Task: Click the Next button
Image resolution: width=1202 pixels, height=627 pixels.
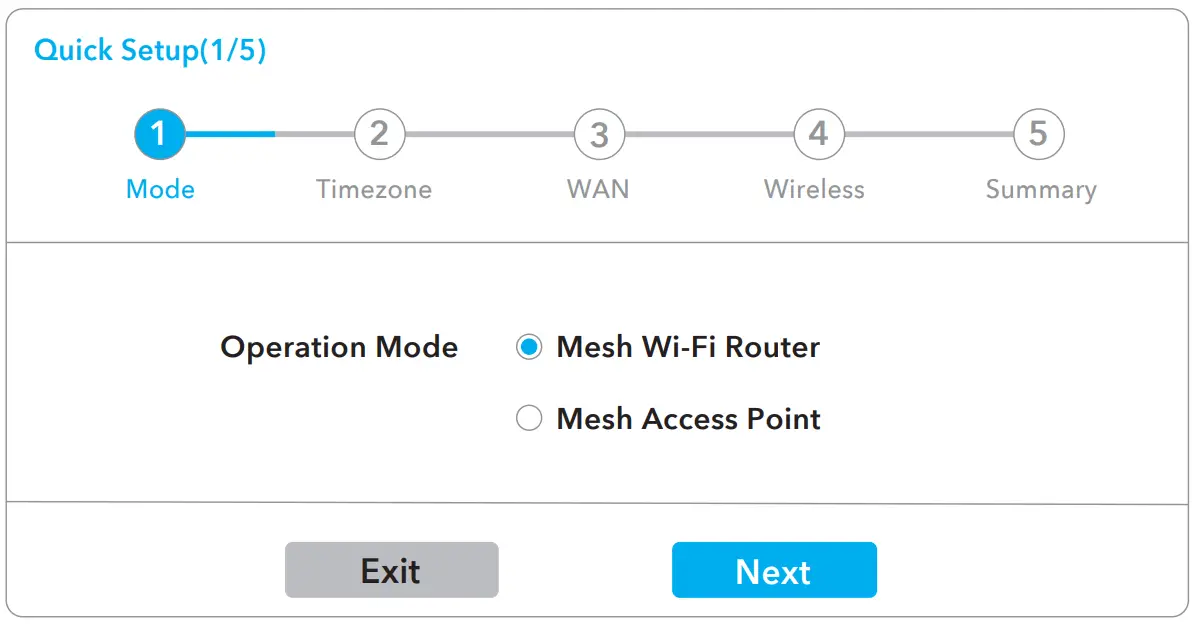Action: [774, 570]
